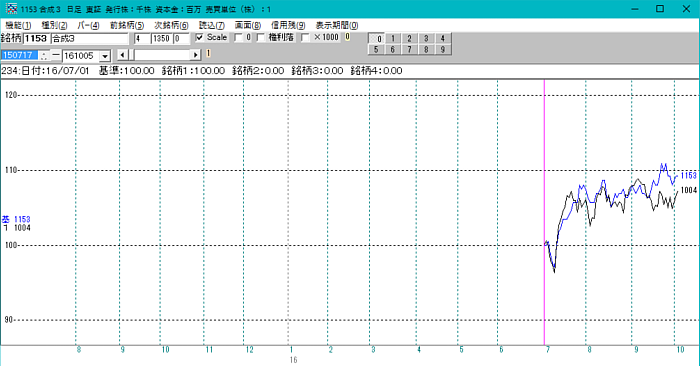Open the 信用残(9) menu

click(288, 25)
